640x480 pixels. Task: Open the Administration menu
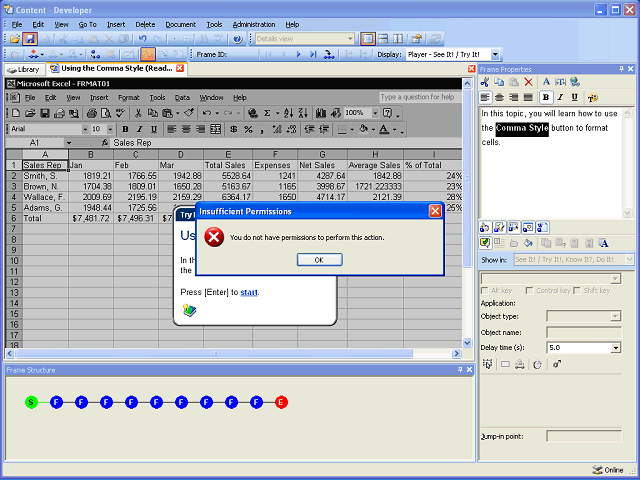click(254, 24)
